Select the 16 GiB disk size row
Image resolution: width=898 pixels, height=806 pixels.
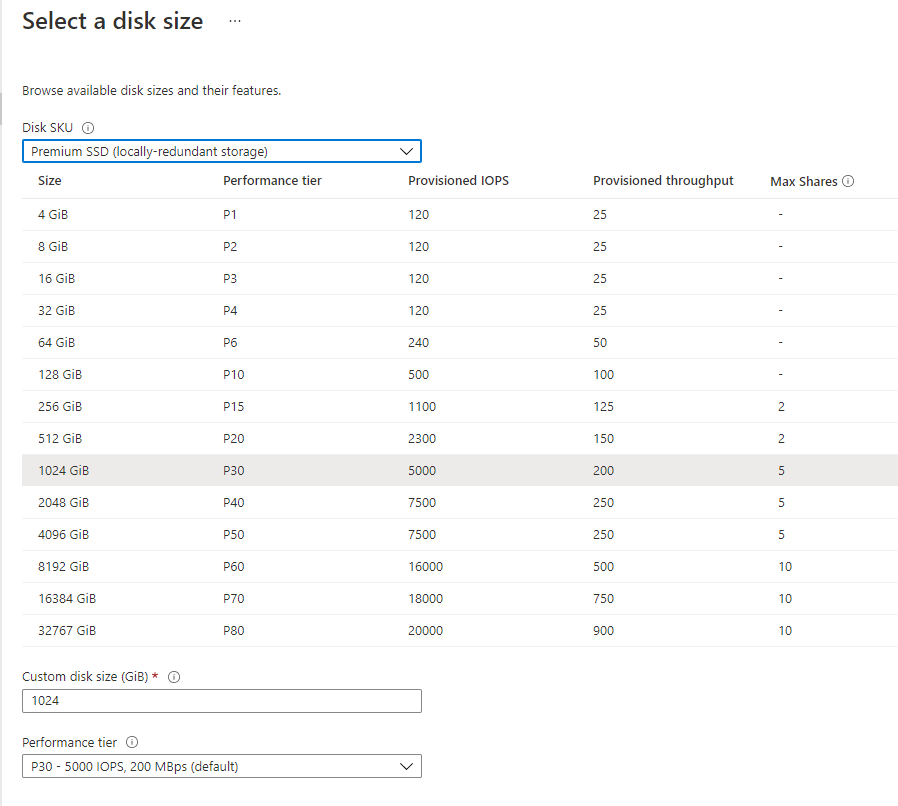(460, 279)
